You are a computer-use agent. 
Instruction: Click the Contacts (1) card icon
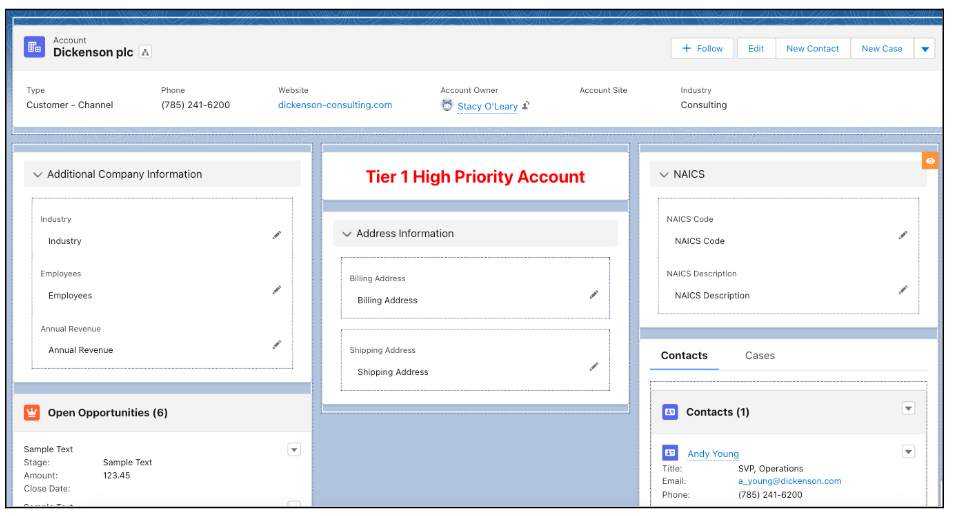670,412
